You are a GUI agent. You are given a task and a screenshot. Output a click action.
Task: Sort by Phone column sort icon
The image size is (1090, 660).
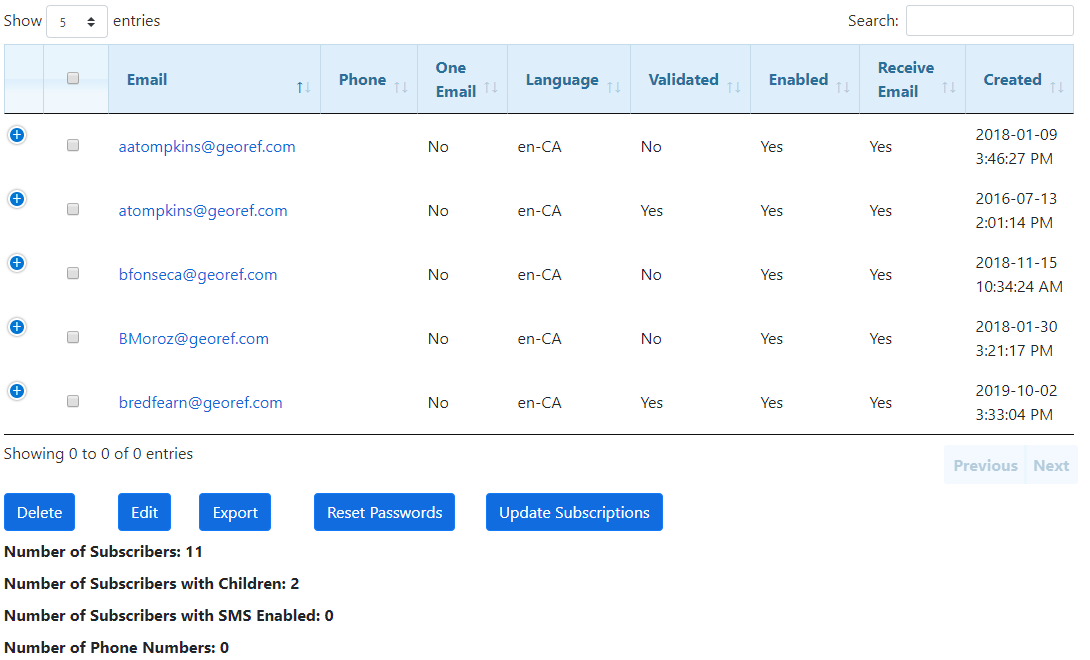pos(401,88)
